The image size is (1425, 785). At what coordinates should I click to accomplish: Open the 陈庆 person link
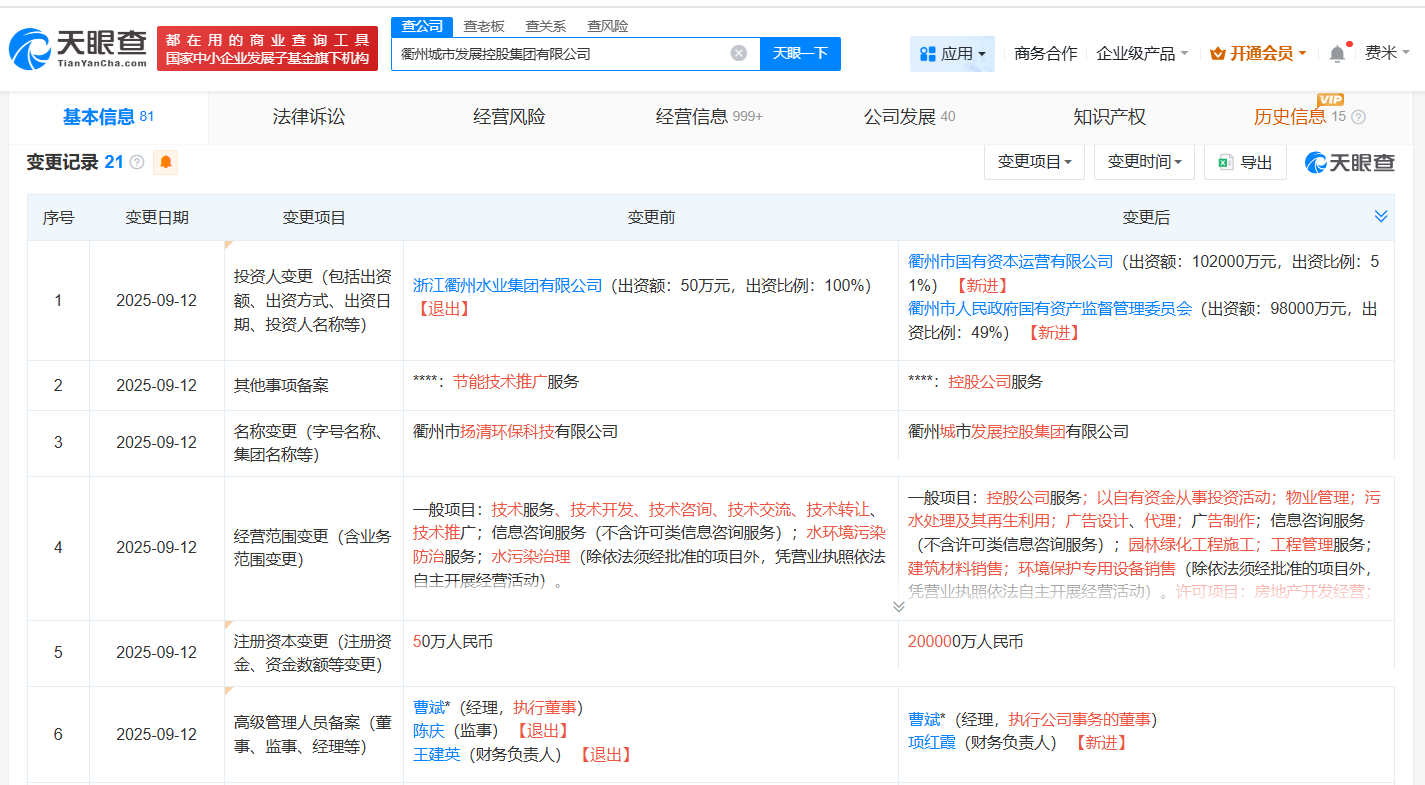pos(429,731)
